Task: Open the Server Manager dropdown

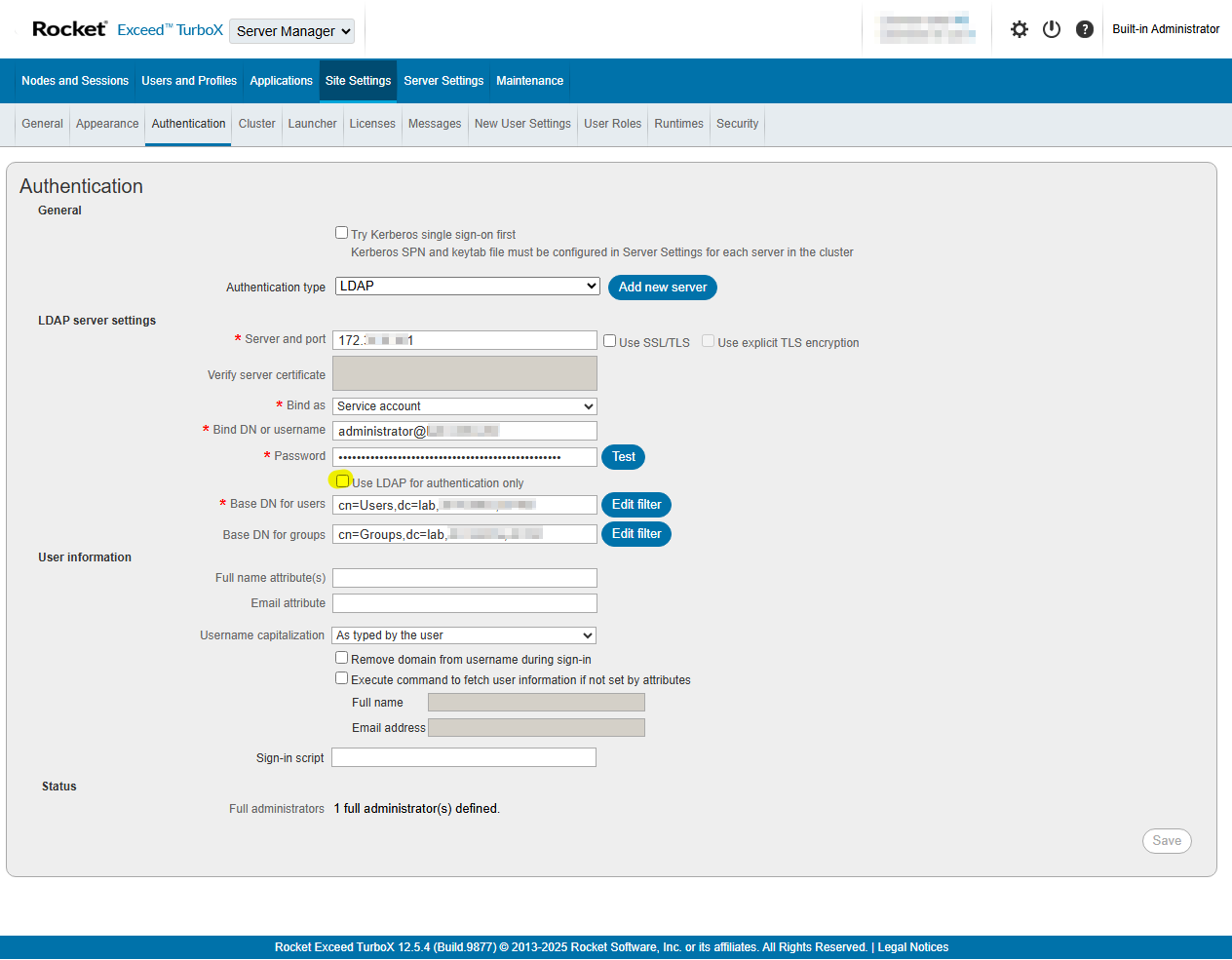Action: coord(291,31)
